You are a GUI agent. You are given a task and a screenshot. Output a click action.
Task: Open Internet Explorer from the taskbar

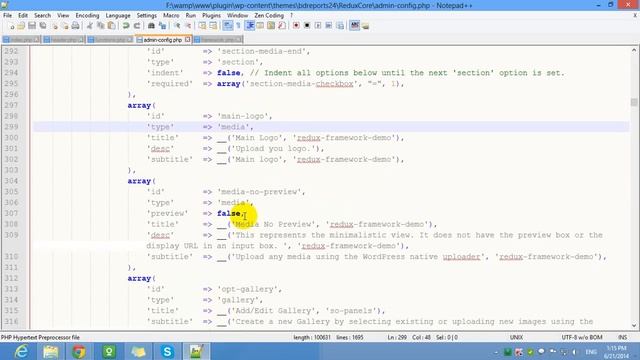(21, 351)
